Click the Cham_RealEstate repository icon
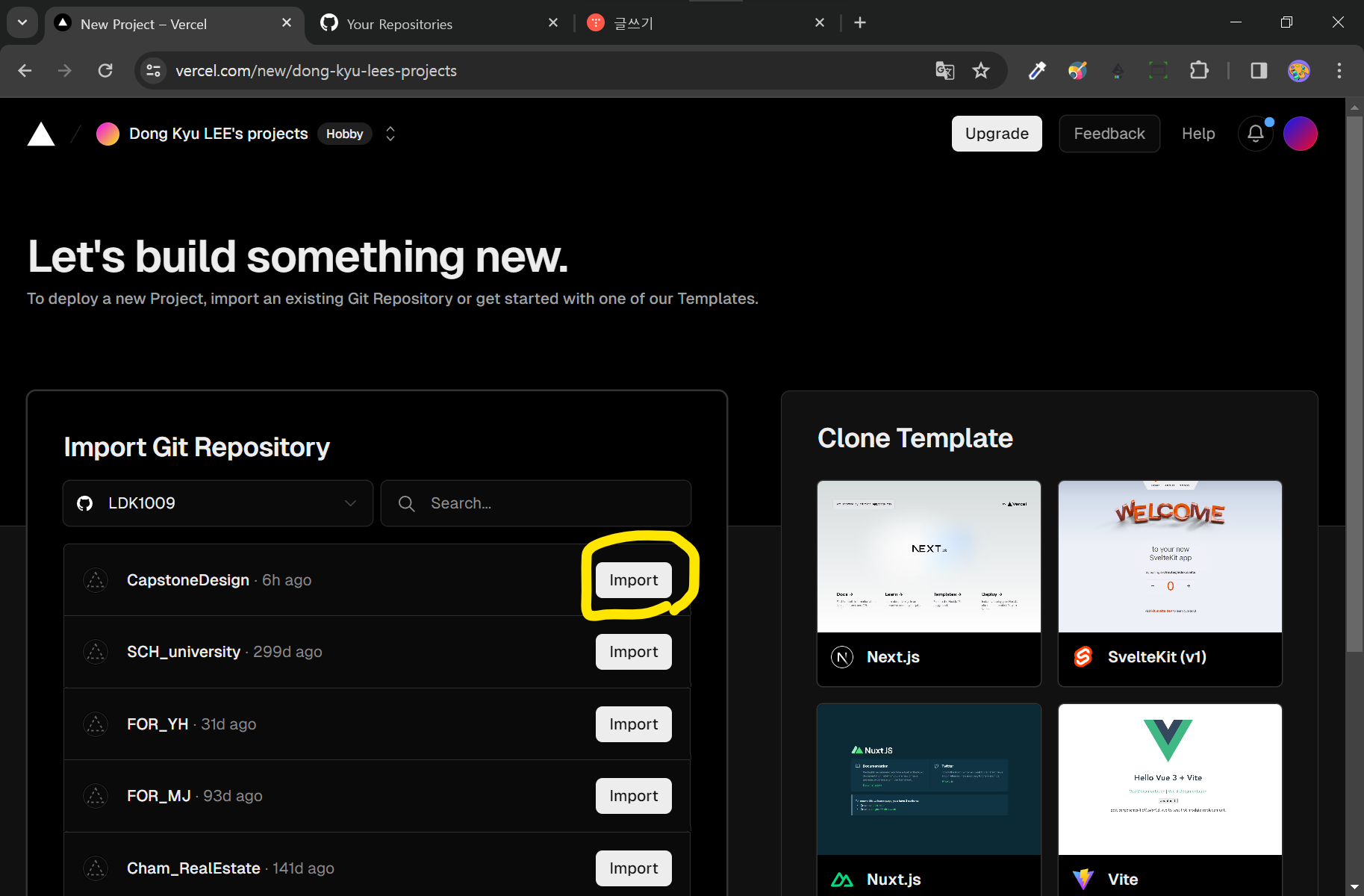The image size is (1364, 896). (x=96, y=868)
